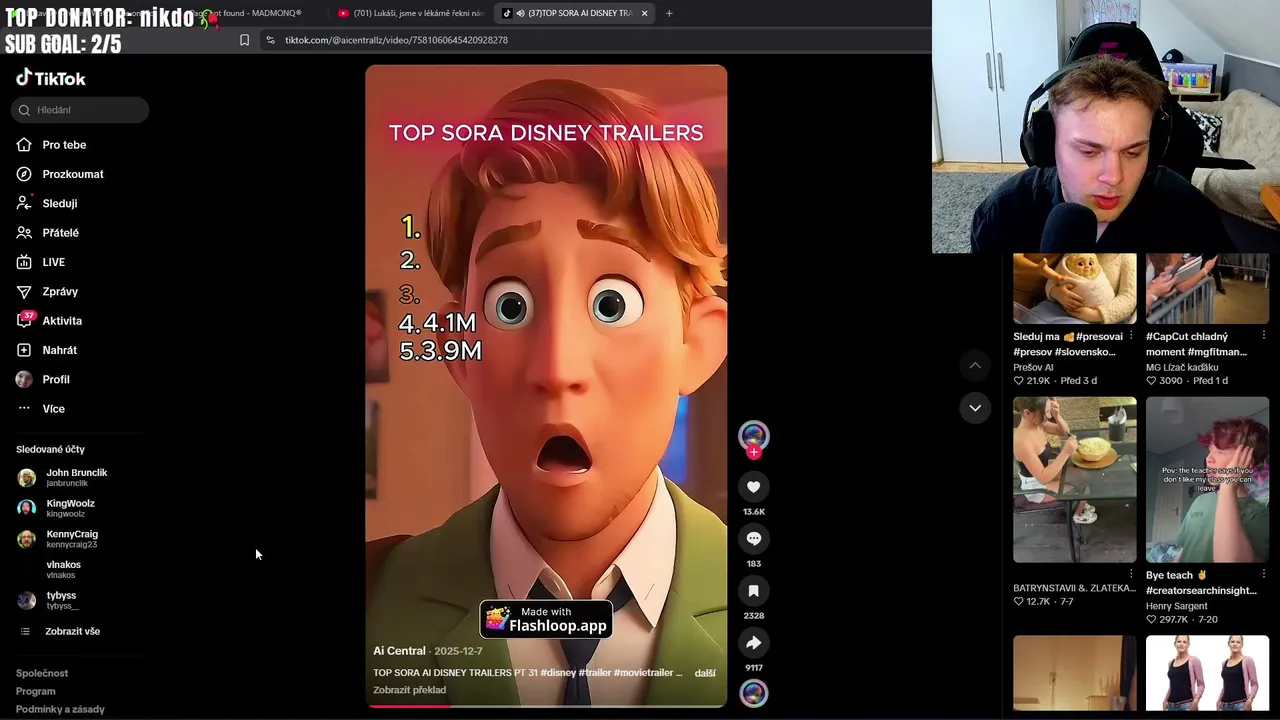Click the Společnost footer link

(42, 674)
